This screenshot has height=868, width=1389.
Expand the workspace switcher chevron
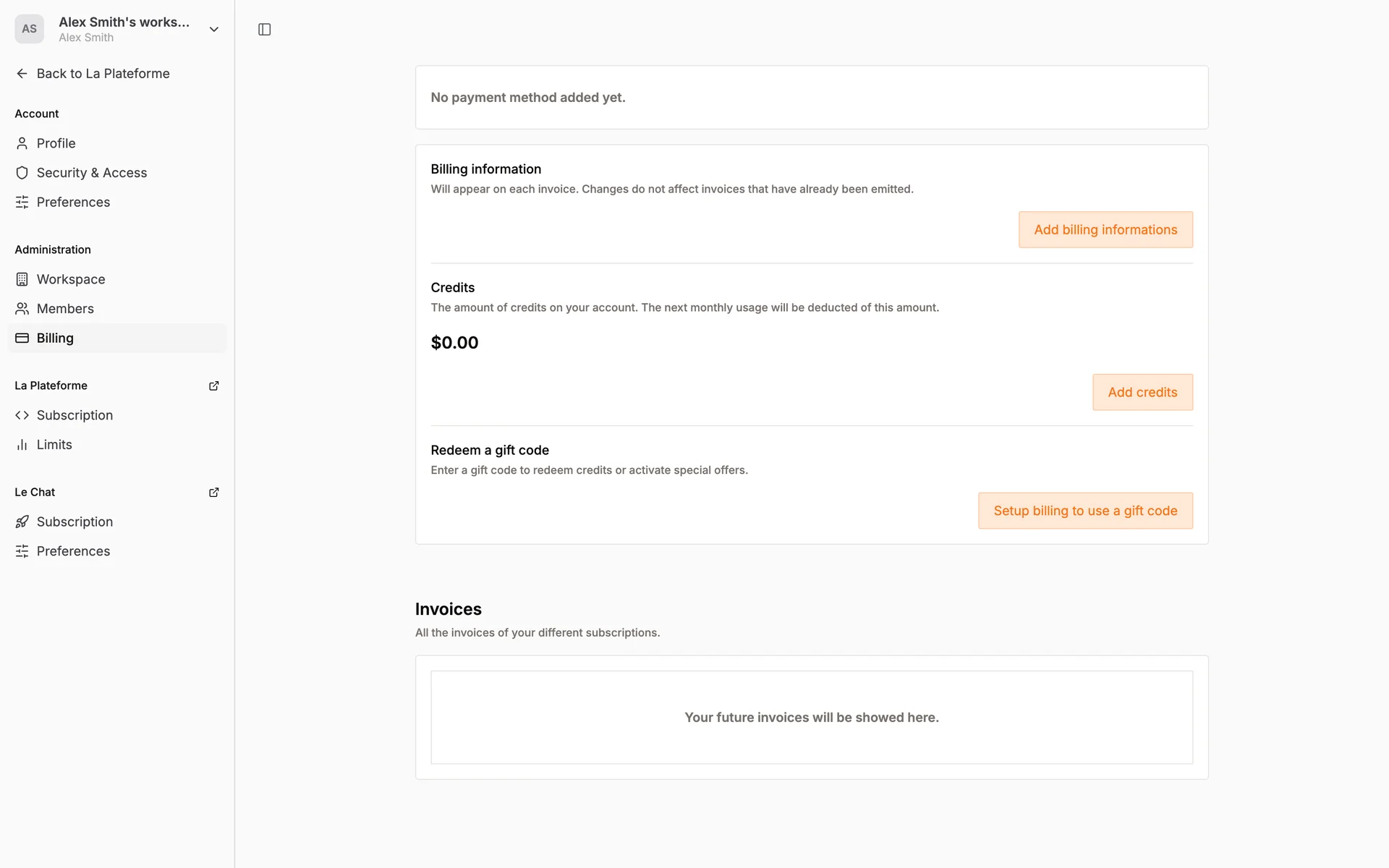click(x=213, y=30)
